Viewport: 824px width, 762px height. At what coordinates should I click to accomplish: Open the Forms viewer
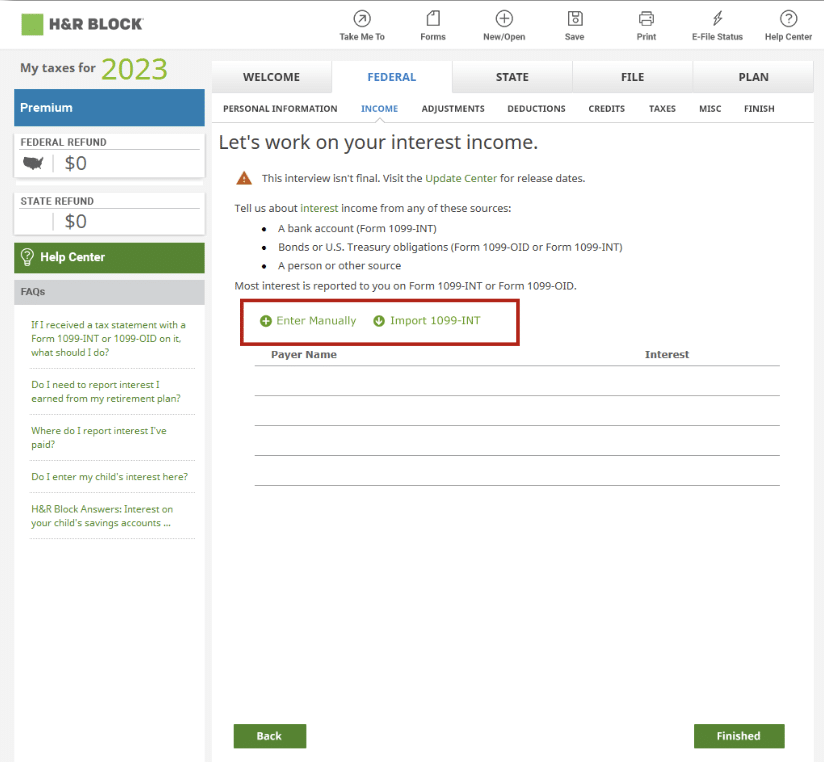pyautogui.click(x=432, y=25)
